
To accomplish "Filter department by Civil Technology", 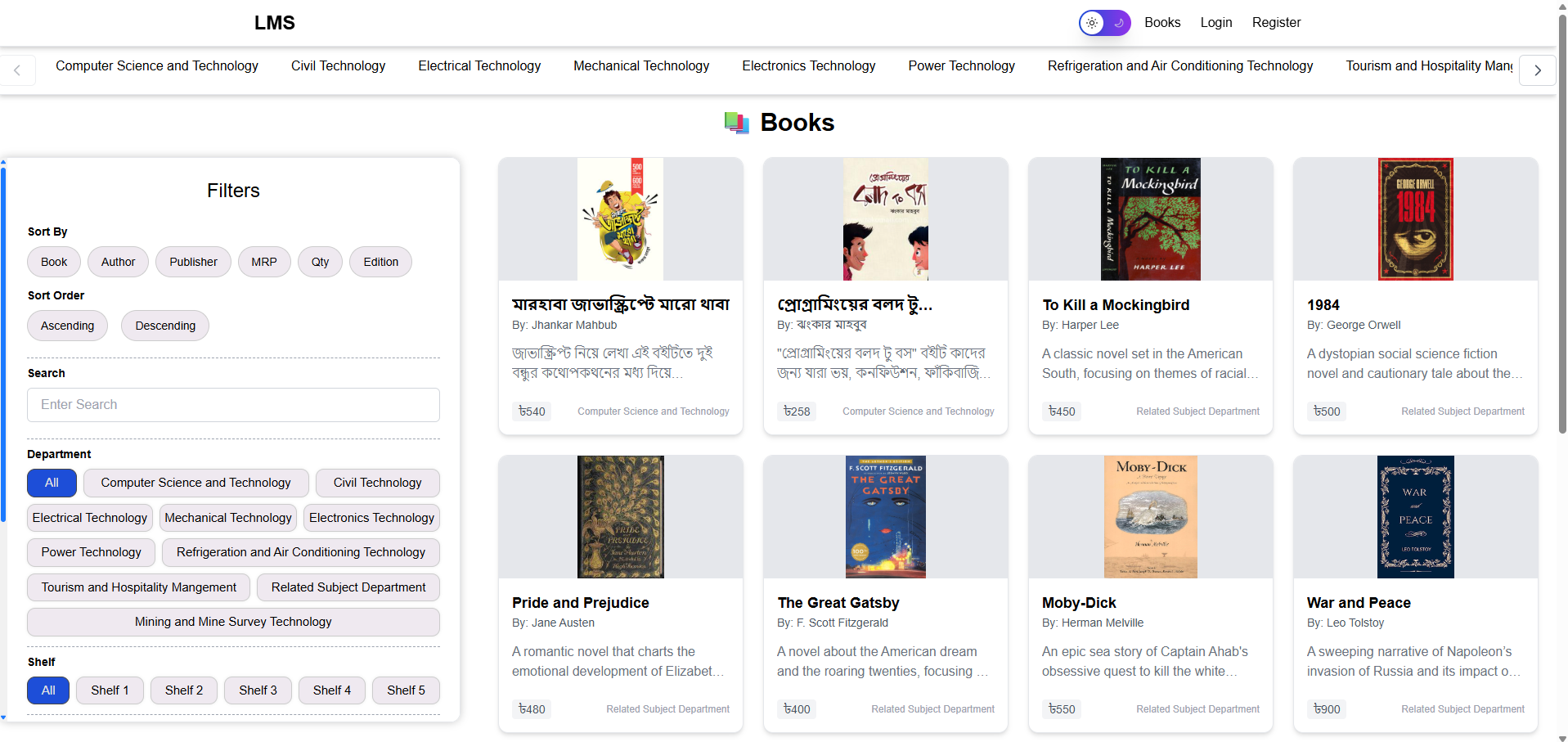I will (x=377, y=483).
